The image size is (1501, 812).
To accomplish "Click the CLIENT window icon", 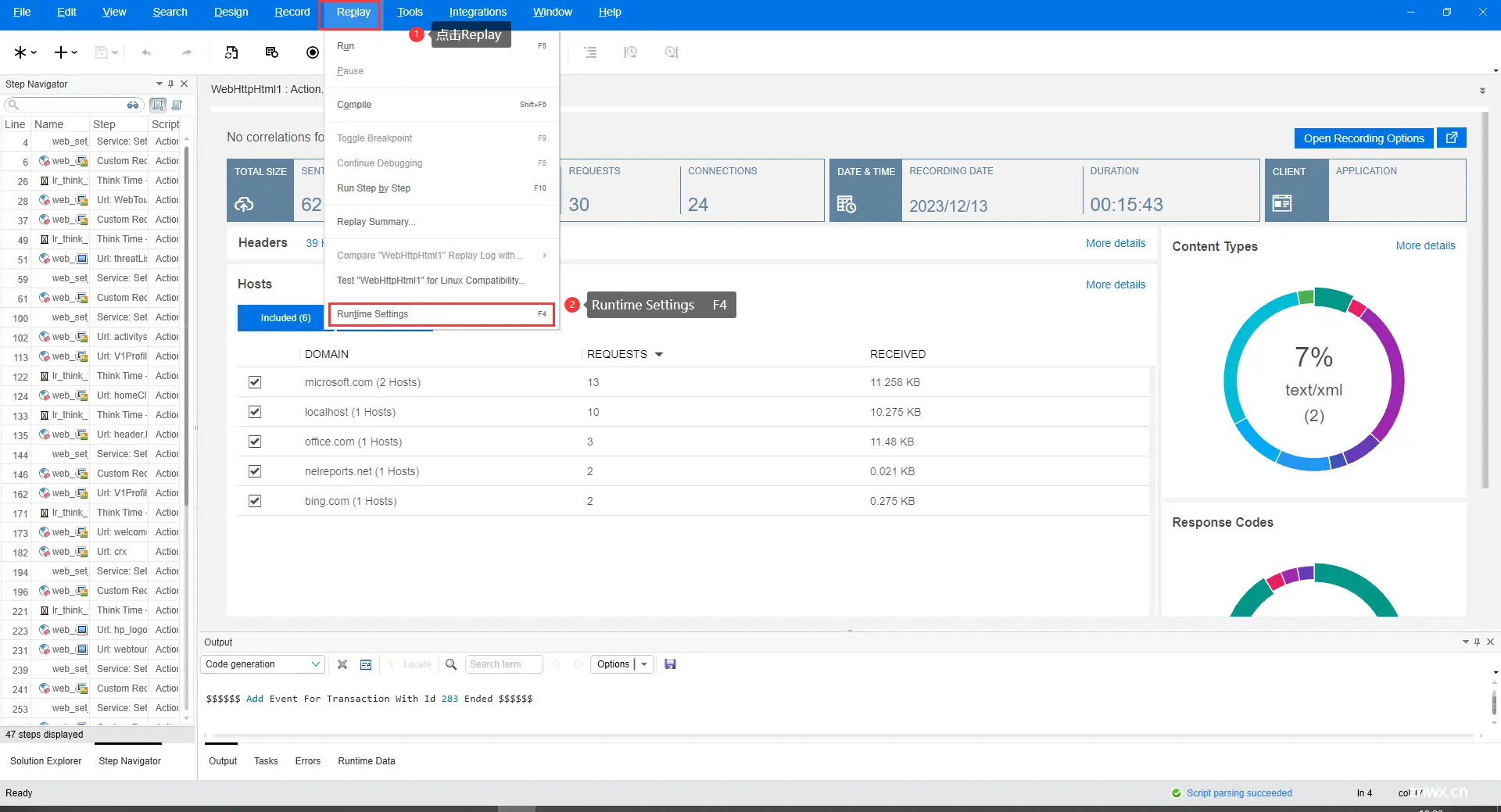I will pyautogui.click(x=1282, y=203).
